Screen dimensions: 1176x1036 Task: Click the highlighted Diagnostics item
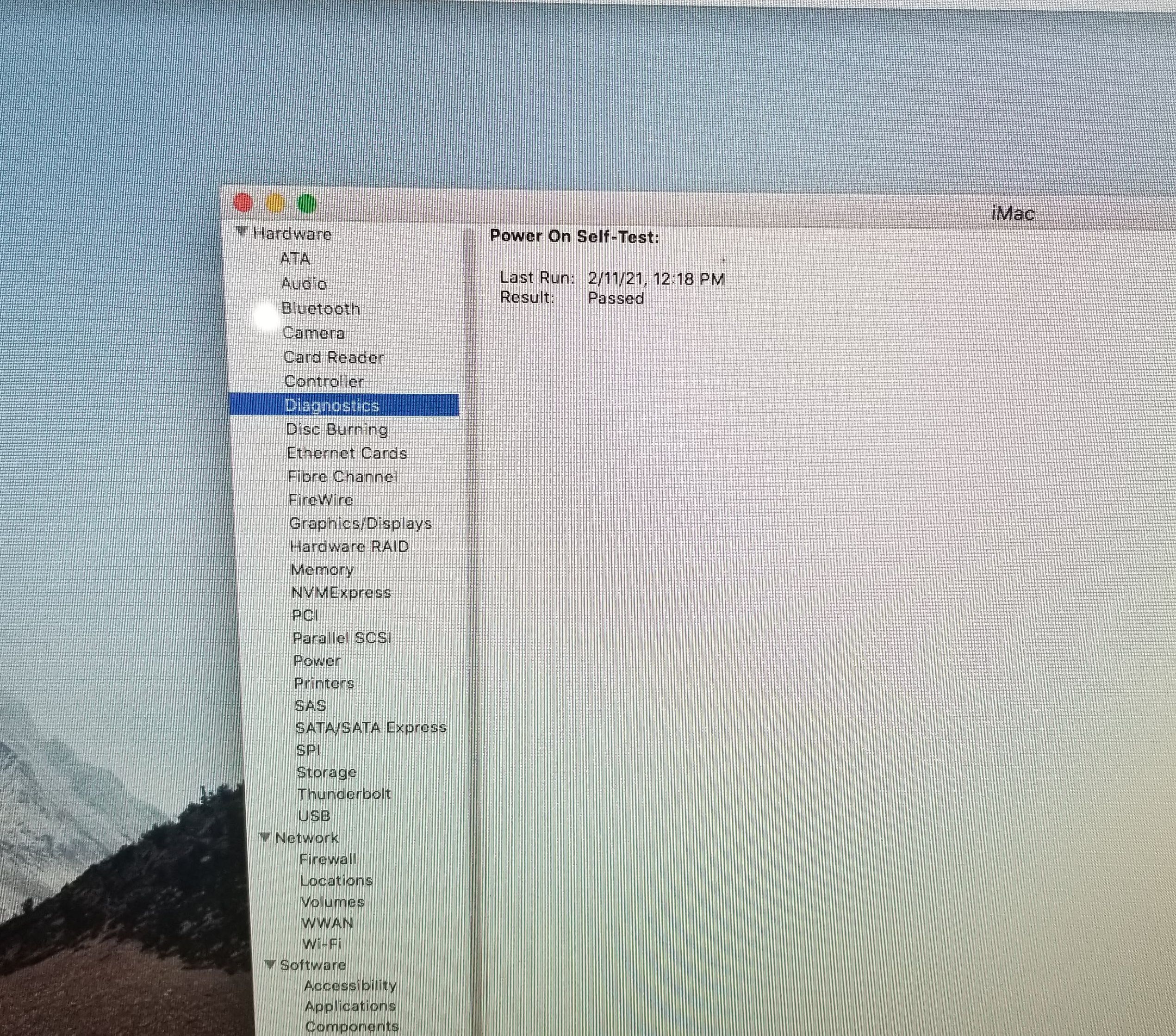(x=332, y=405)
